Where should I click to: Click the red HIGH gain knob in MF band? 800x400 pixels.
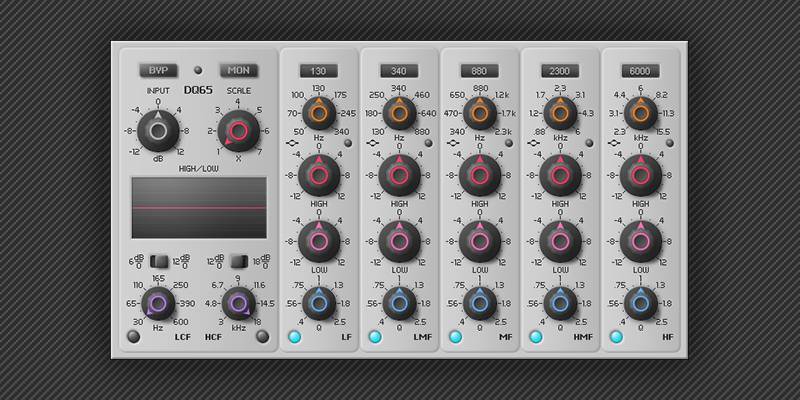pyautogui.click(x=480, y=175)
